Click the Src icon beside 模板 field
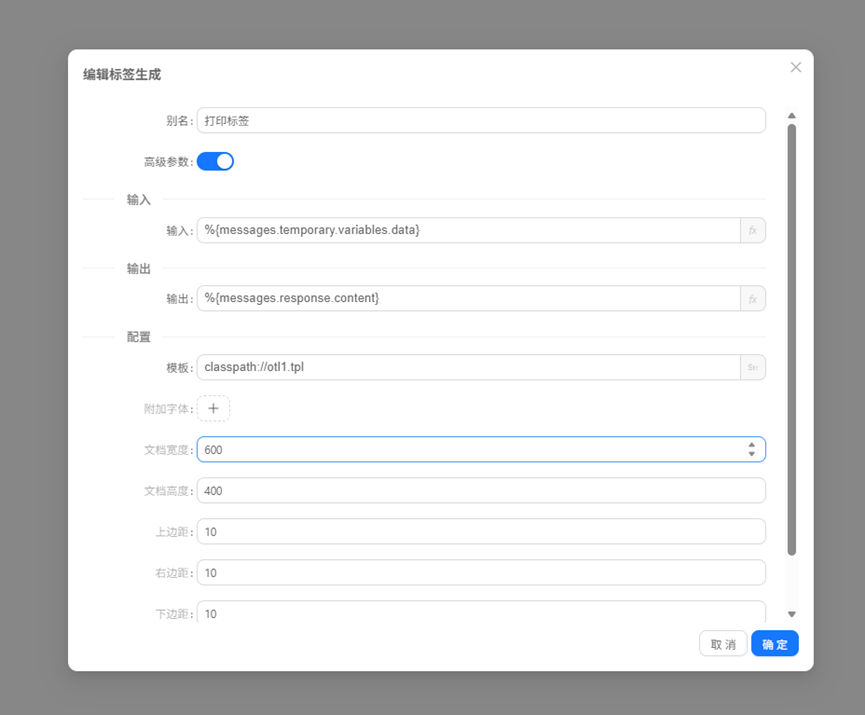The width and height of the screenshot is (865, 715). click(752, 367)
